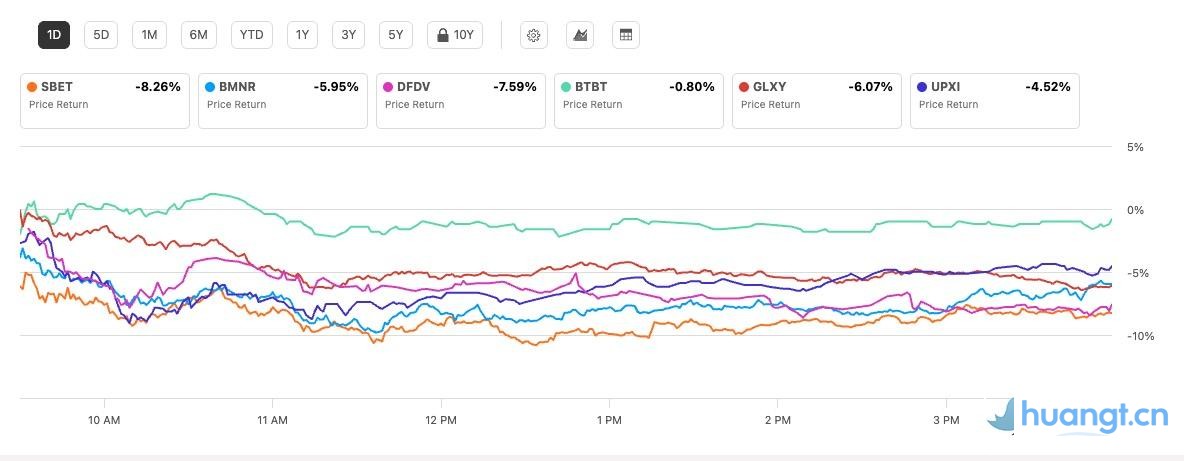1184x461 pixels.
Task: Open the data table view icon
Action: pos(626,35)
